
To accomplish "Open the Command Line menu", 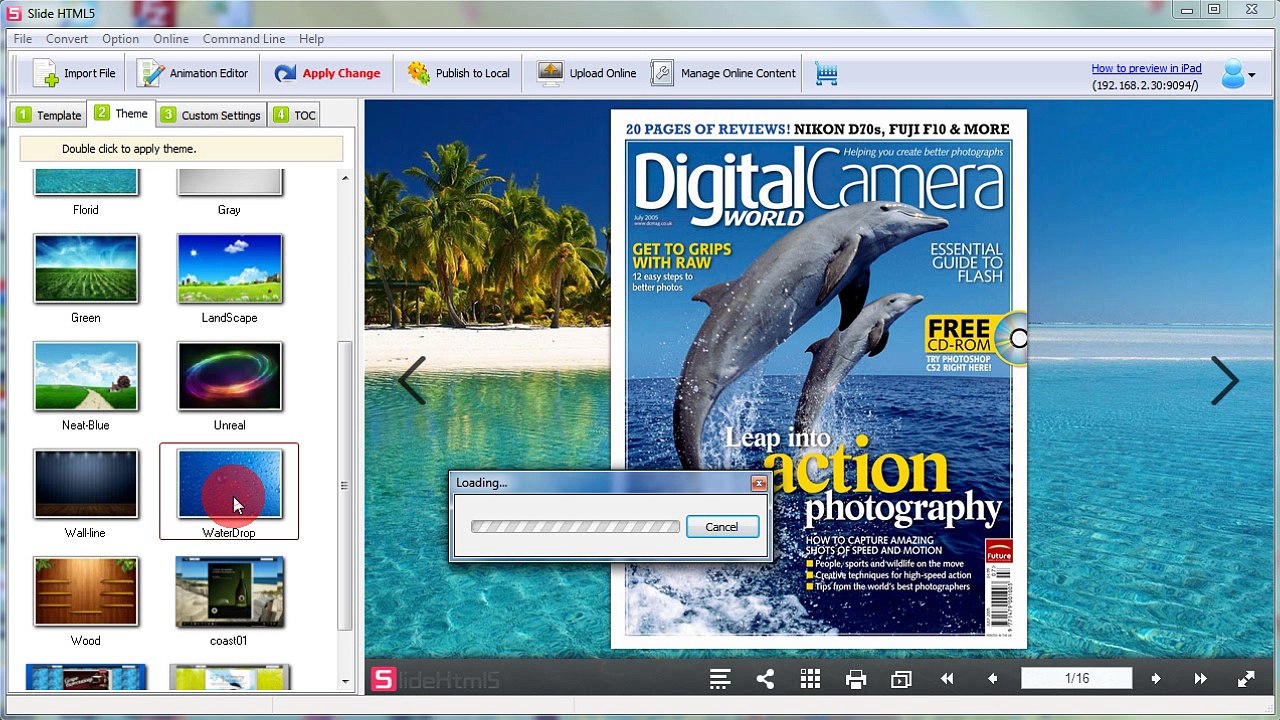I will tap(244, 39).
